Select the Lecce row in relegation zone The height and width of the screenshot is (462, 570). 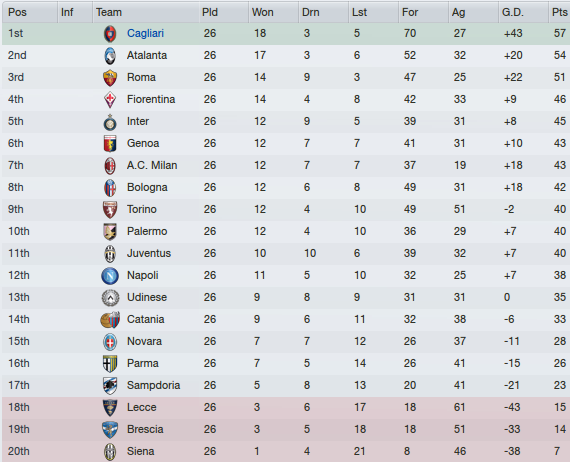pyautogui.click(x=286, y=408)
